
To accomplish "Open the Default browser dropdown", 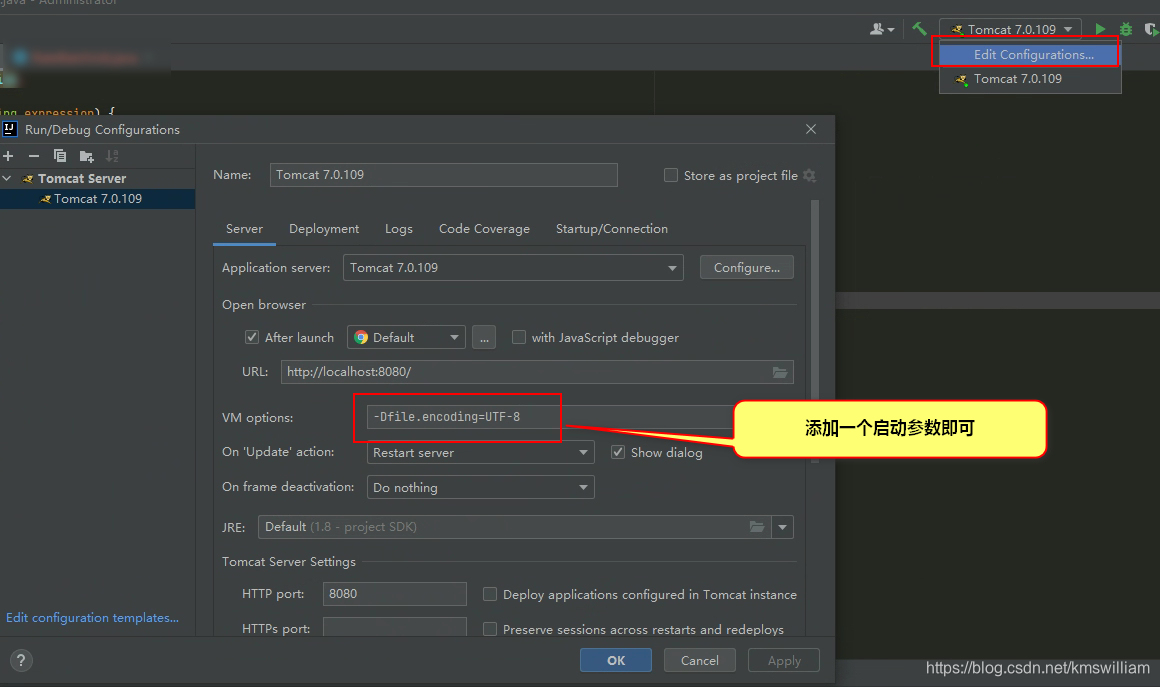I will [x=406, y=337].
